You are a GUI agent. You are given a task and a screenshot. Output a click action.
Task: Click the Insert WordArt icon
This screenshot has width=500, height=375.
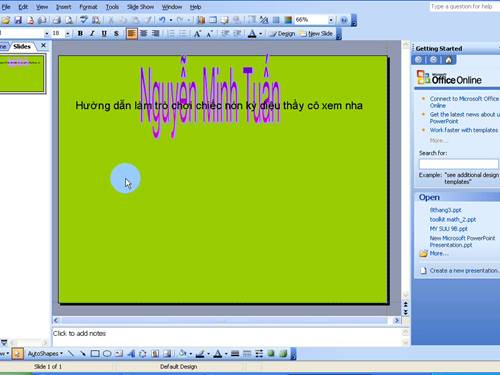131,354
